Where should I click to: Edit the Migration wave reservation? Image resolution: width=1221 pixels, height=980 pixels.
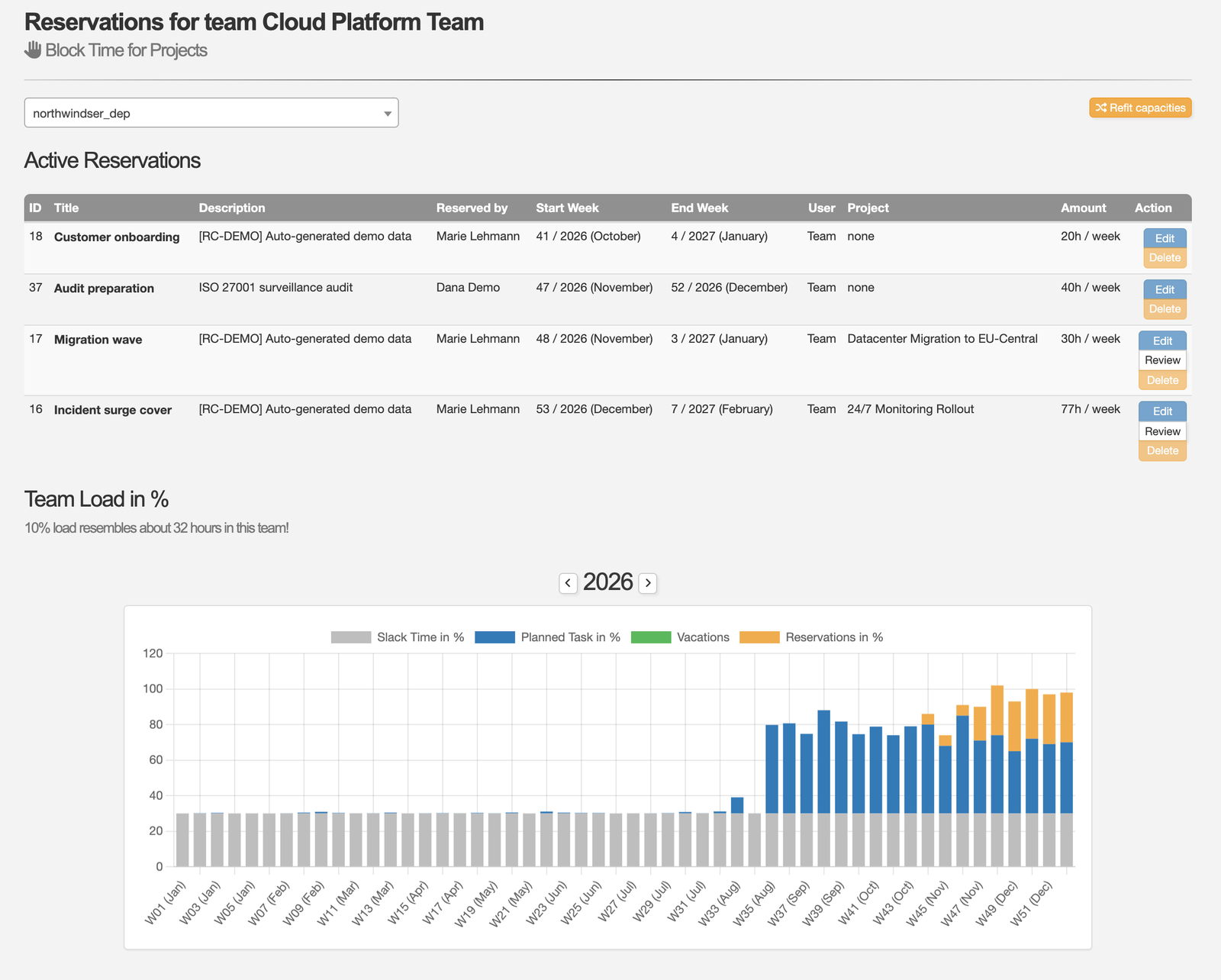click(1162, 340)
